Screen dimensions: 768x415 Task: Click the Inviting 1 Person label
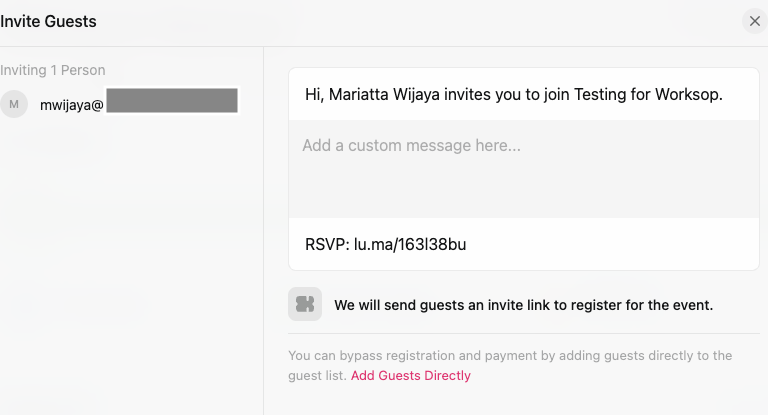point(52,70)
